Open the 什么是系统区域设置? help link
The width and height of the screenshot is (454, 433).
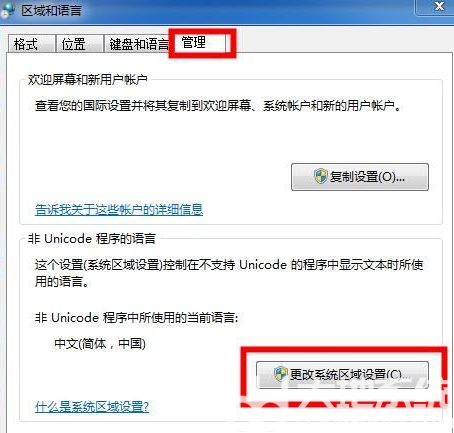click(92, 407)
